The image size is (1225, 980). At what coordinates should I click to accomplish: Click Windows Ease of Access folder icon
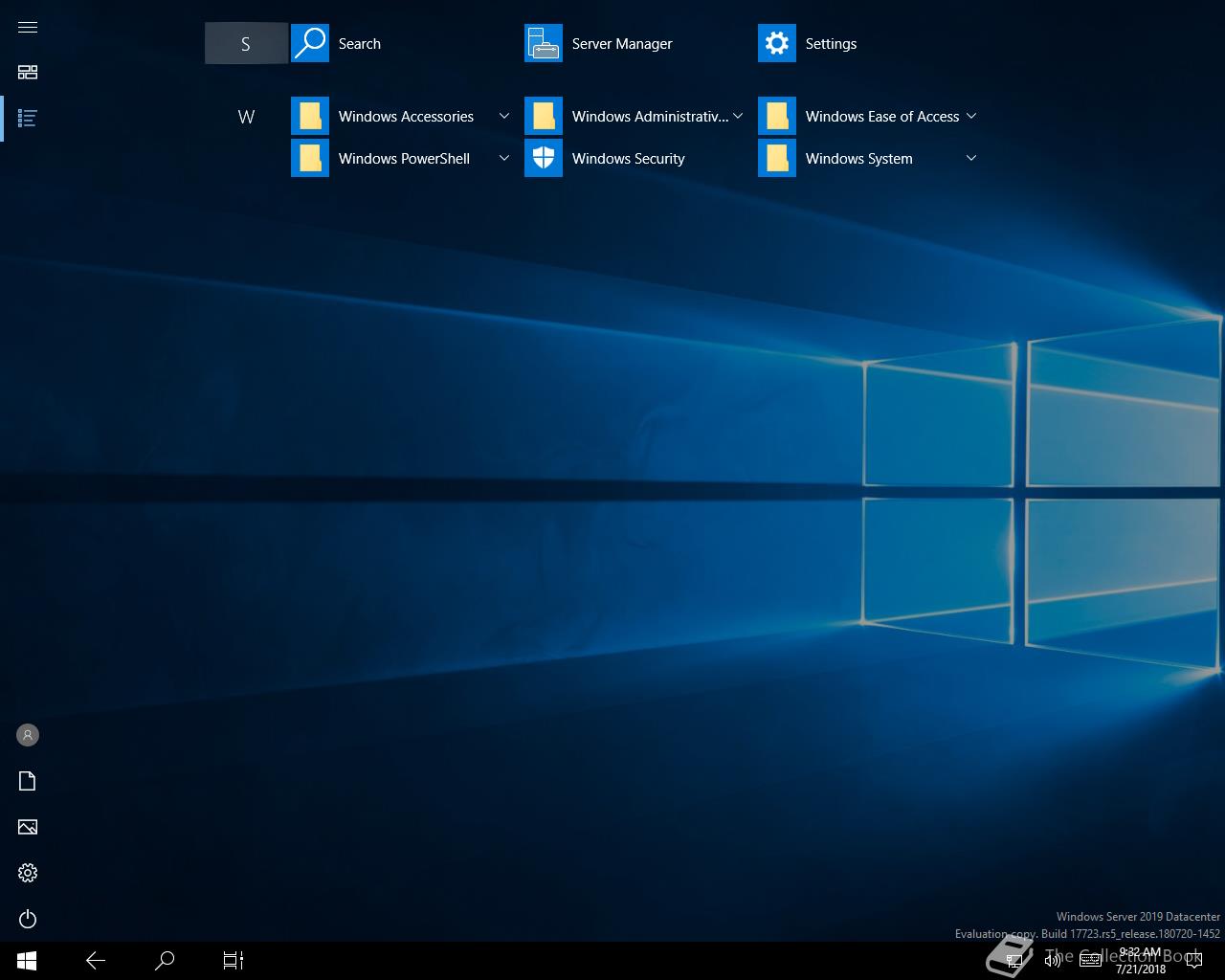pos(777,116)
